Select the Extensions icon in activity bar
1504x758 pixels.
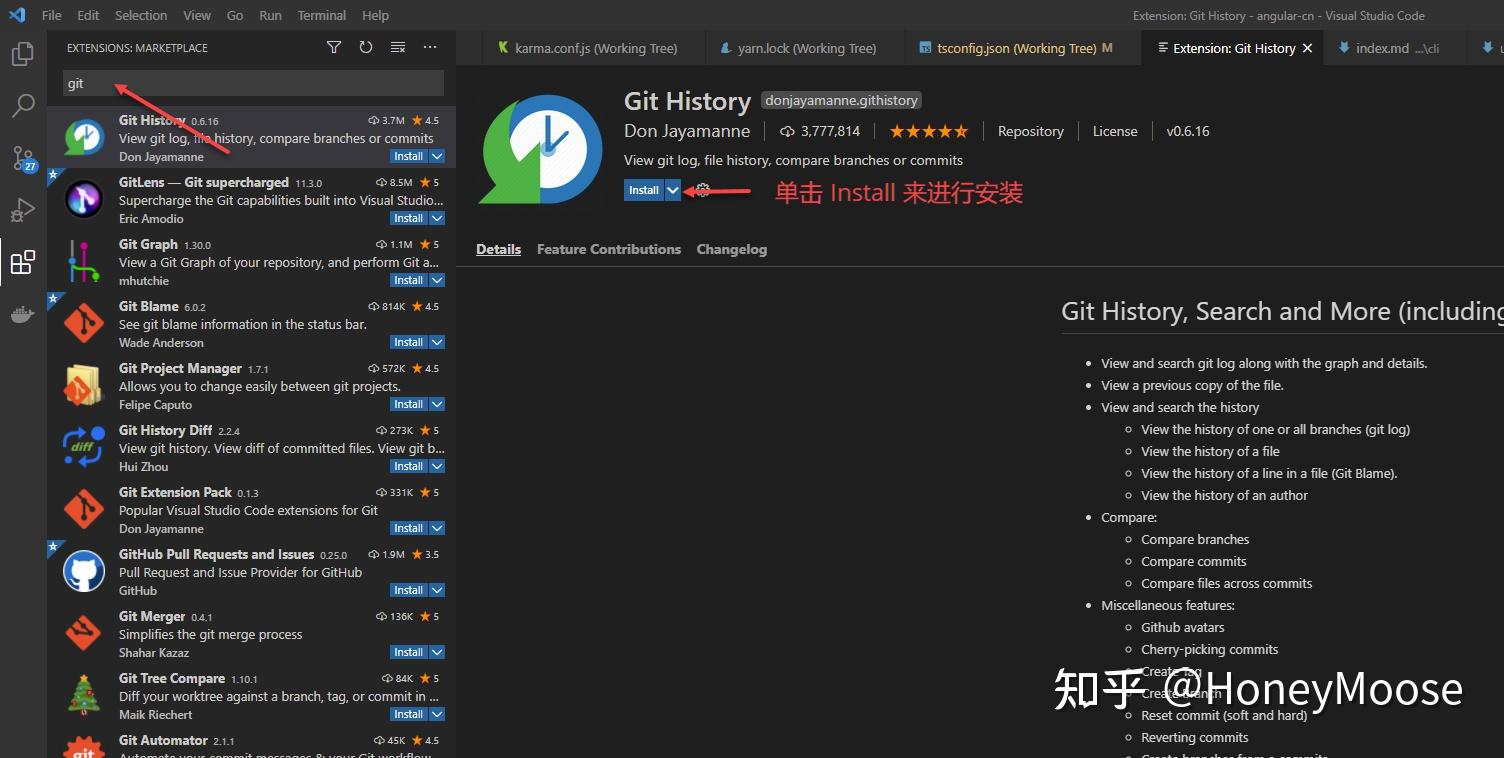[x=22, y=262]
